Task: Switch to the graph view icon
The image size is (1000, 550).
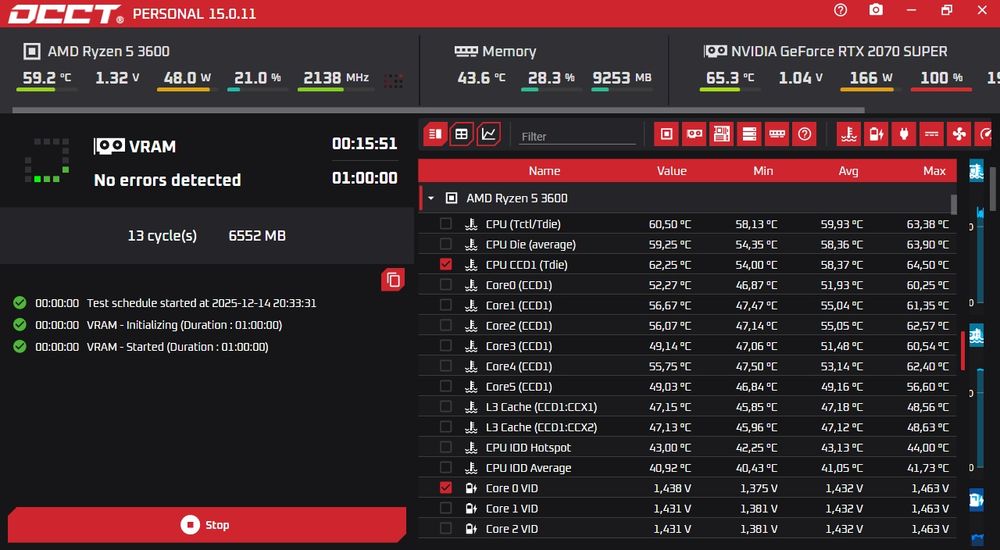Action: [x=488, y=134]
